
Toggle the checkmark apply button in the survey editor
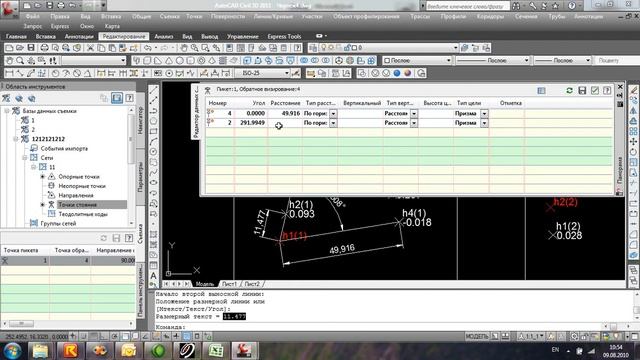pyautogui.click(x=595, y=91)
